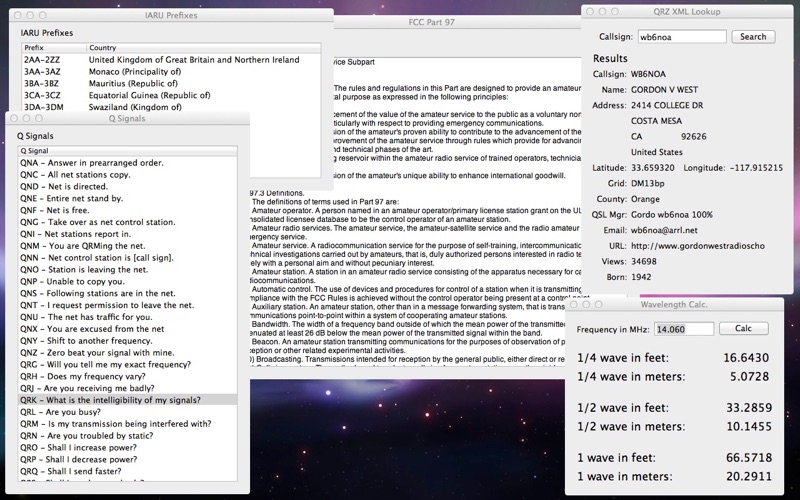Click the Latitude value 33.659320
Screen dimensions: 800x500
click(x=653, y=167)
